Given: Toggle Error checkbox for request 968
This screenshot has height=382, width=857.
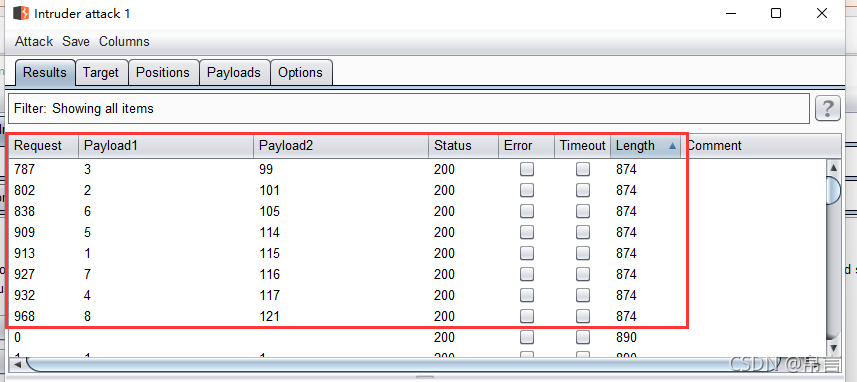Looking at the screenshot, I should click(x=527, y=316).
